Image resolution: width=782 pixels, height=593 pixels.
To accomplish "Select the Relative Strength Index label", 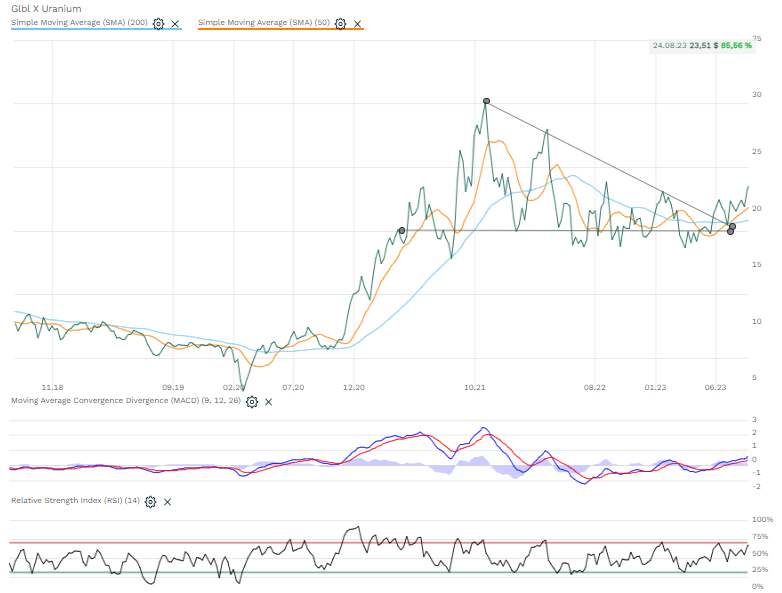I will pyautogui.click(x=75, y=500).
